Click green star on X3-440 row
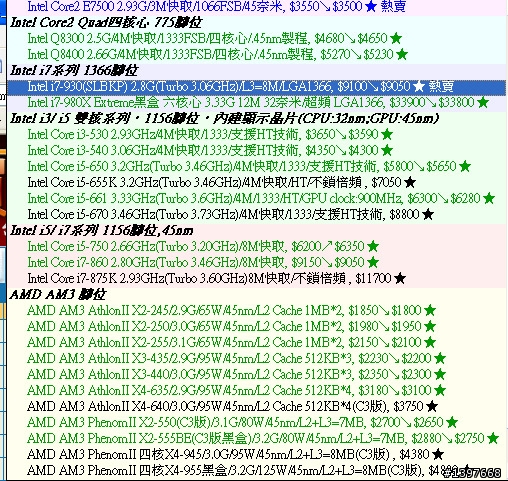This screenshot has height=481, width=508. [440, 374]
